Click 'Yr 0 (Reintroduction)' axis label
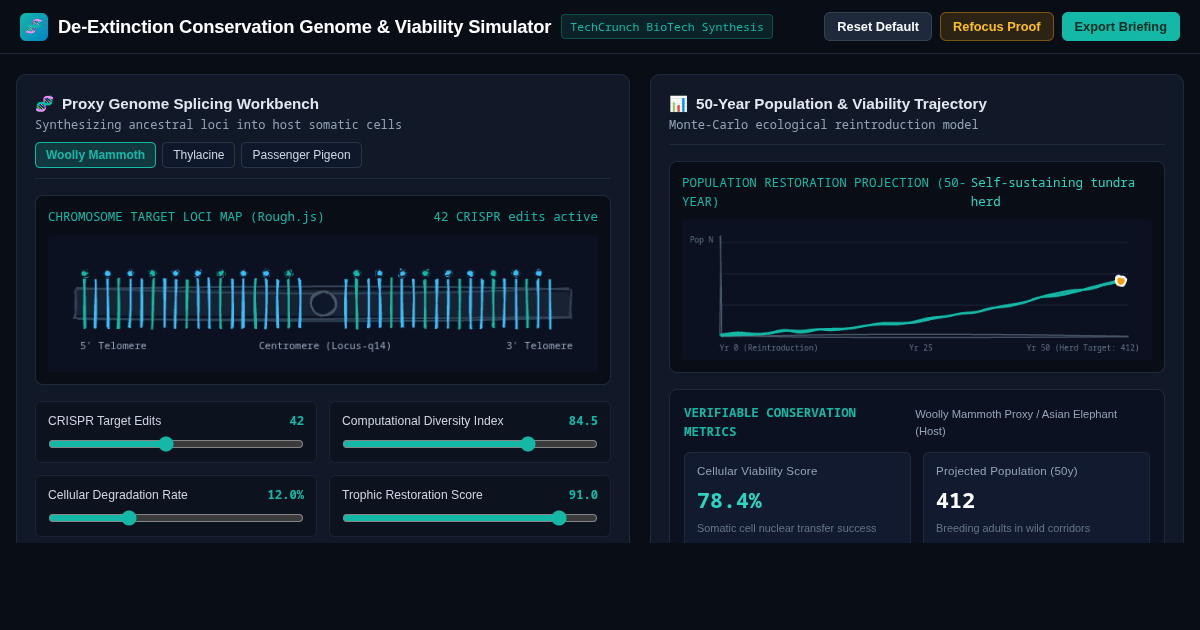The width and height of the screenshot is (1200, 630). tap(769, 348)
